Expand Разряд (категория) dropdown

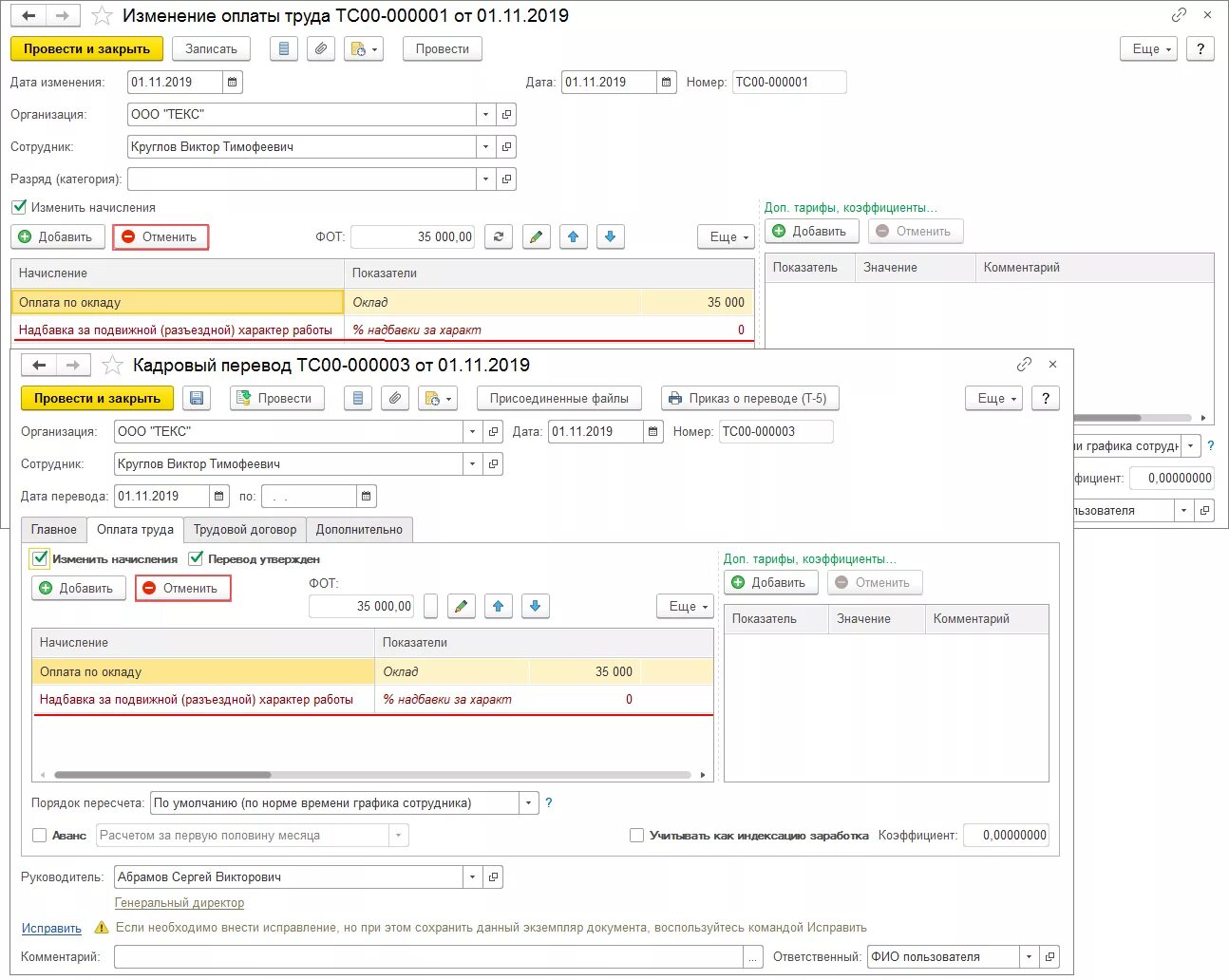click(x=486, y=179)
